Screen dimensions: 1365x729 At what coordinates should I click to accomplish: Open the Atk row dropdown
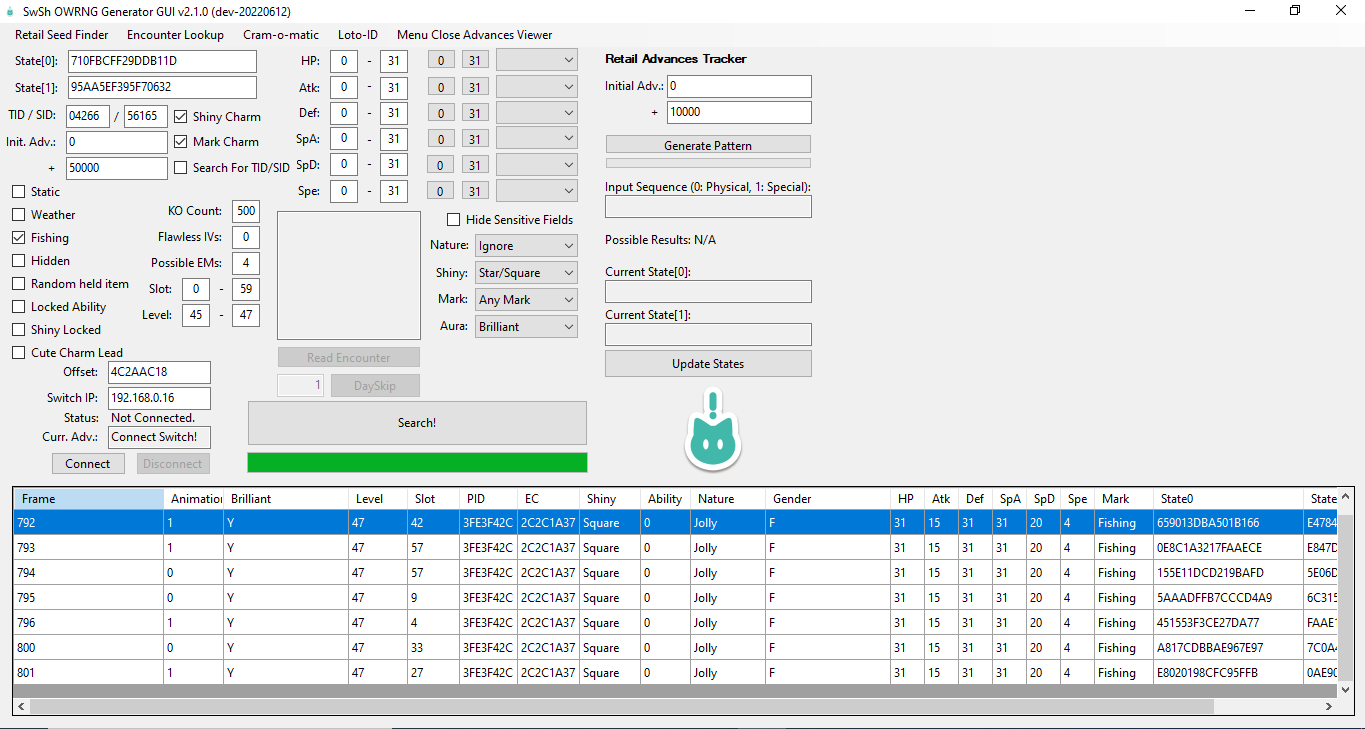[537, 87]
